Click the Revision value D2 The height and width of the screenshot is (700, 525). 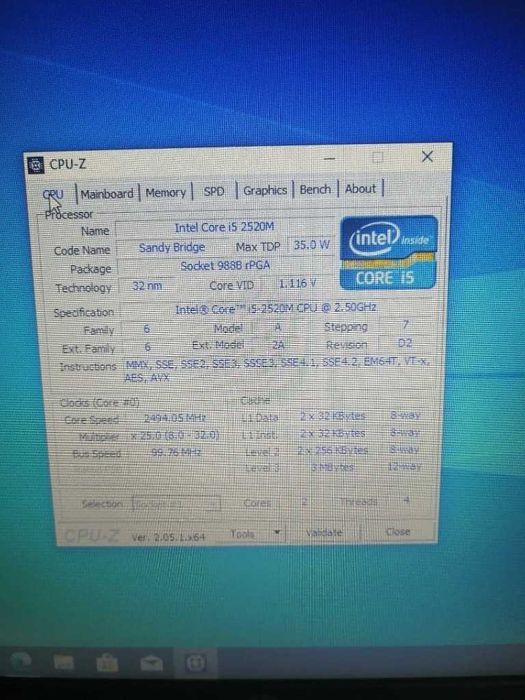404,343
